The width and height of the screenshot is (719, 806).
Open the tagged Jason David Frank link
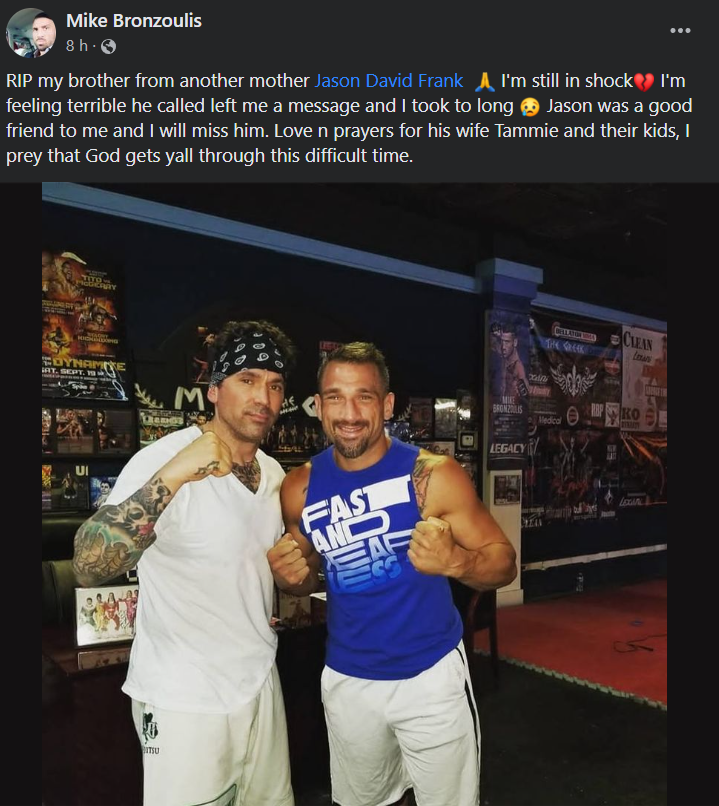[x=389, y=81]
